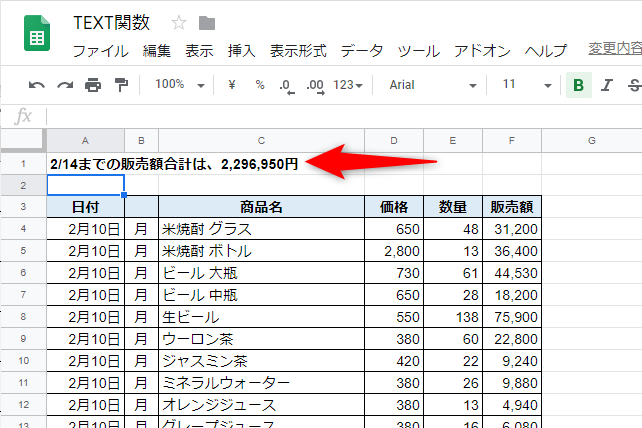Viewport: 642px width, 428px height.
Task: Open the 編集 menu
Action: 157,51
